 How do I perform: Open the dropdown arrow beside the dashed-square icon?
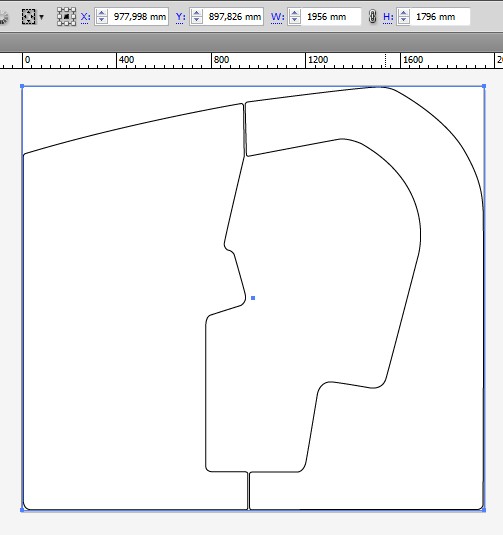tap(42, 16)
